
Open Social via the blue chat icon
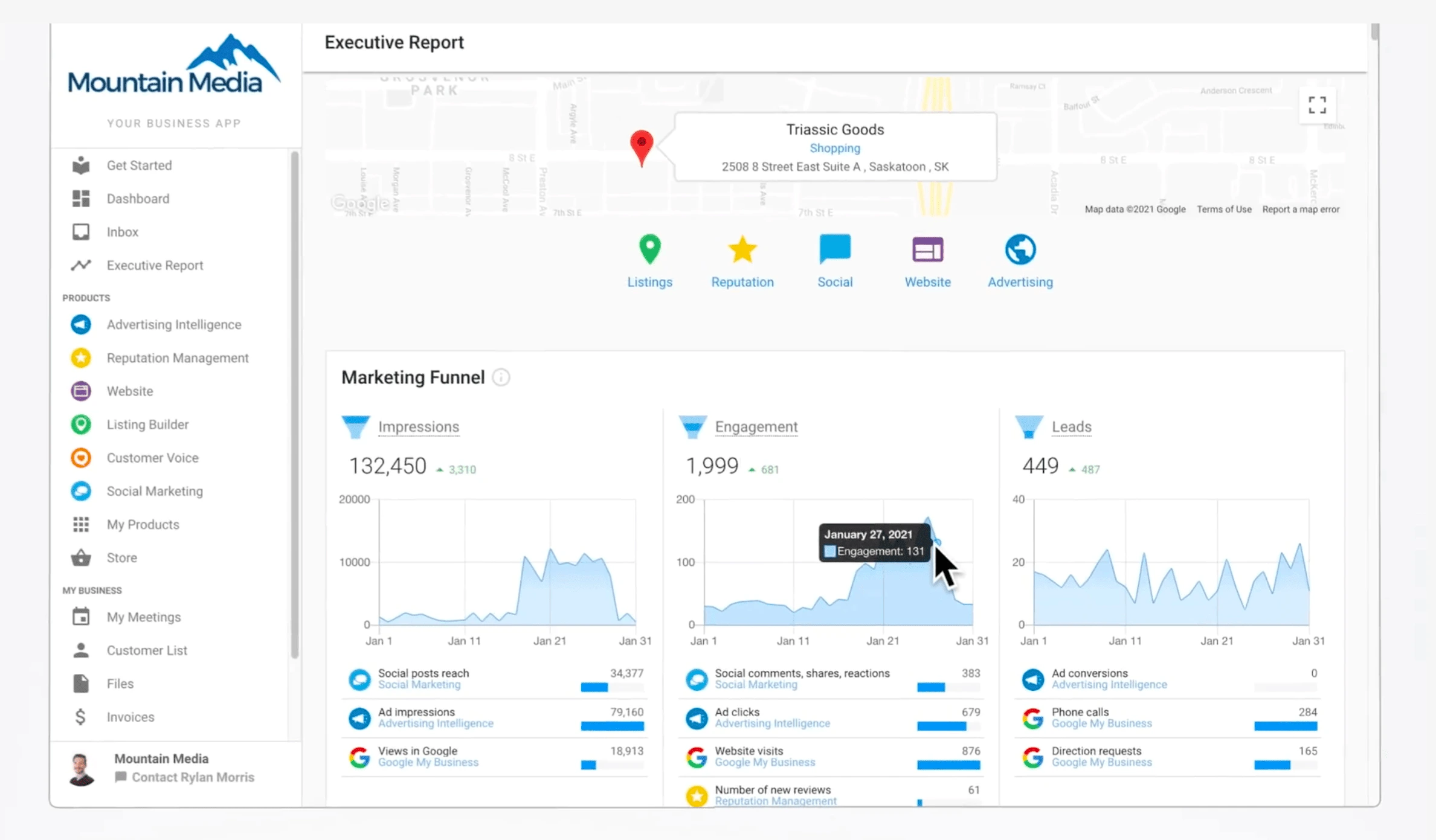tap(835, 249)
